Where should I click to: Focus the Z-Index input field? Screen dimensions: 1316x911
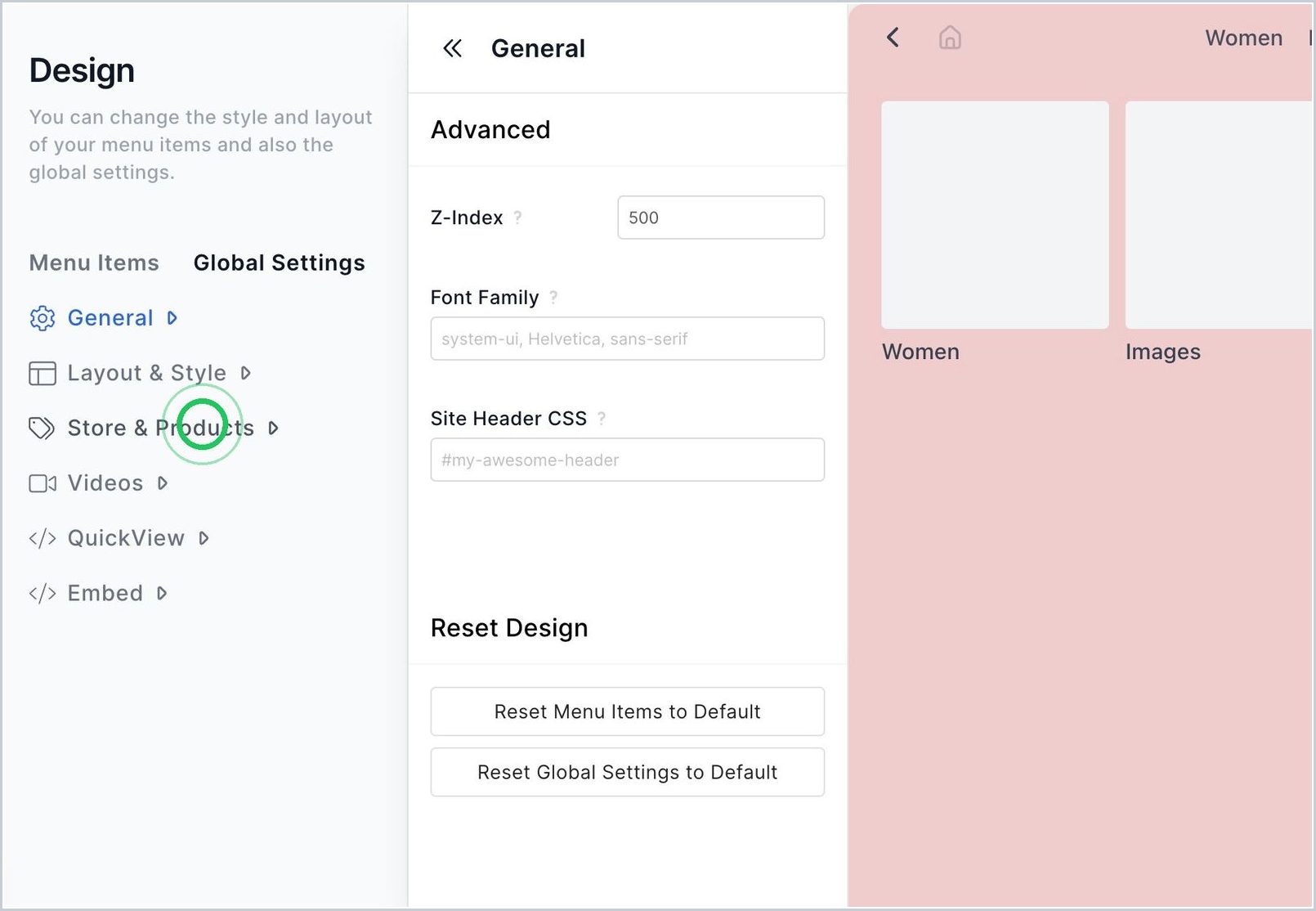click(x=721, y=218)
